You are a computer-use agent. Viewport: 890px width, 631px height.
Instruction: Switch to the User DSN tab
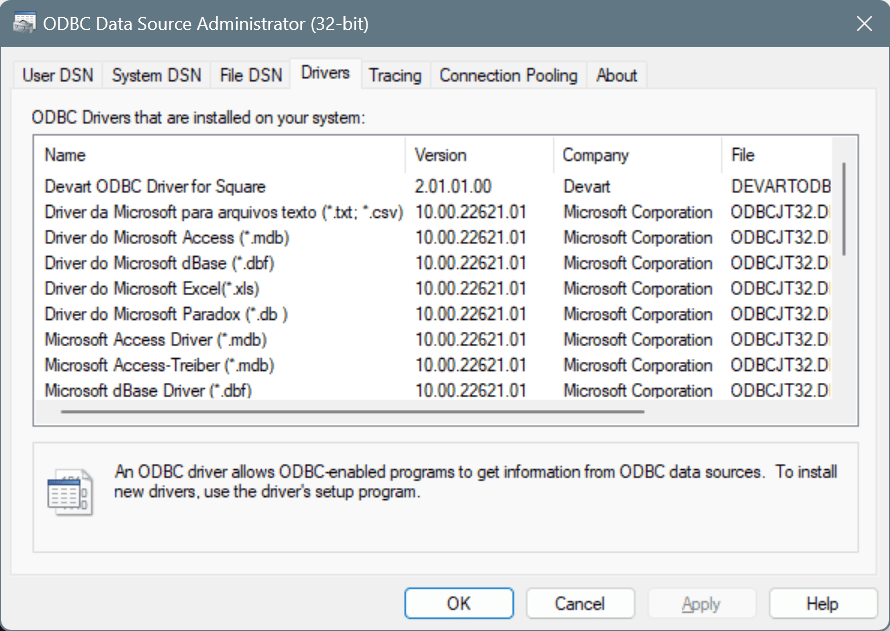pyautogui.click(x=57, y=75)
